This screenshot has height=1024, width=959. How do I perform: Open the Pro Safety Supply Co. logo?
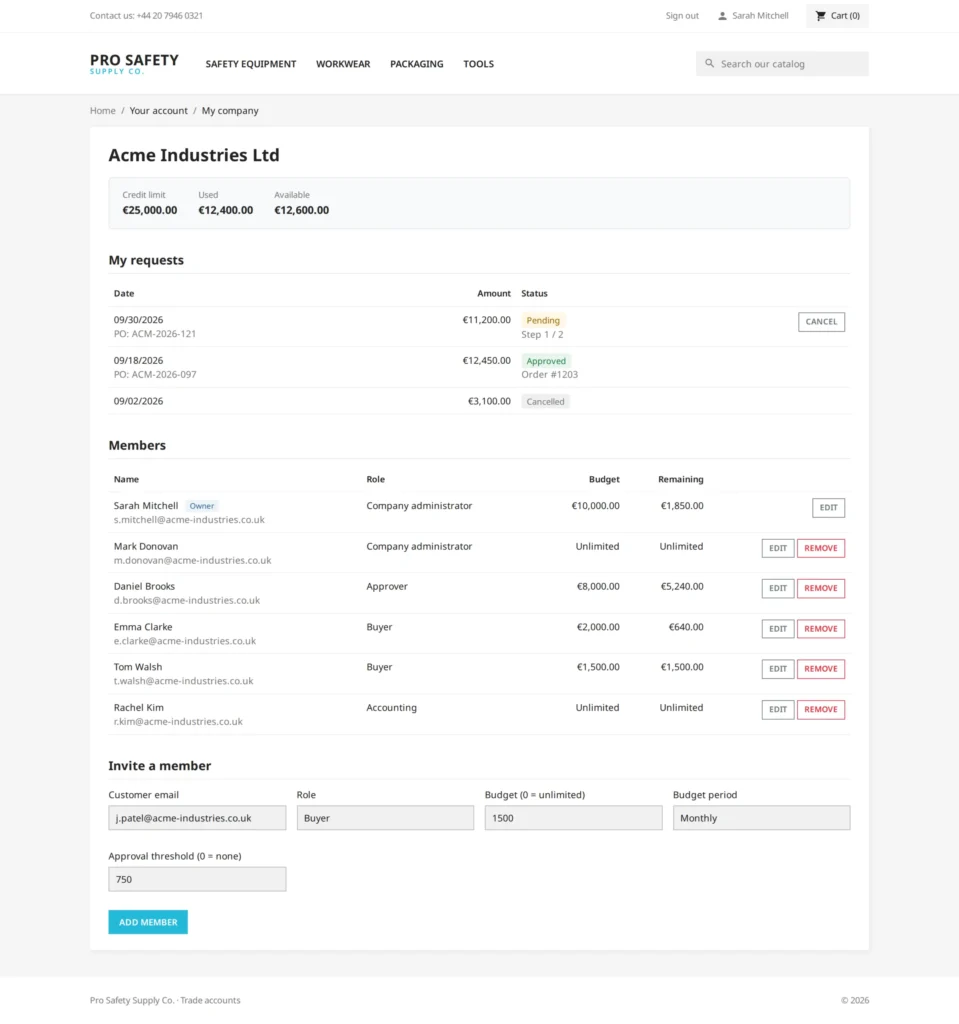click(x=134, y=63)
